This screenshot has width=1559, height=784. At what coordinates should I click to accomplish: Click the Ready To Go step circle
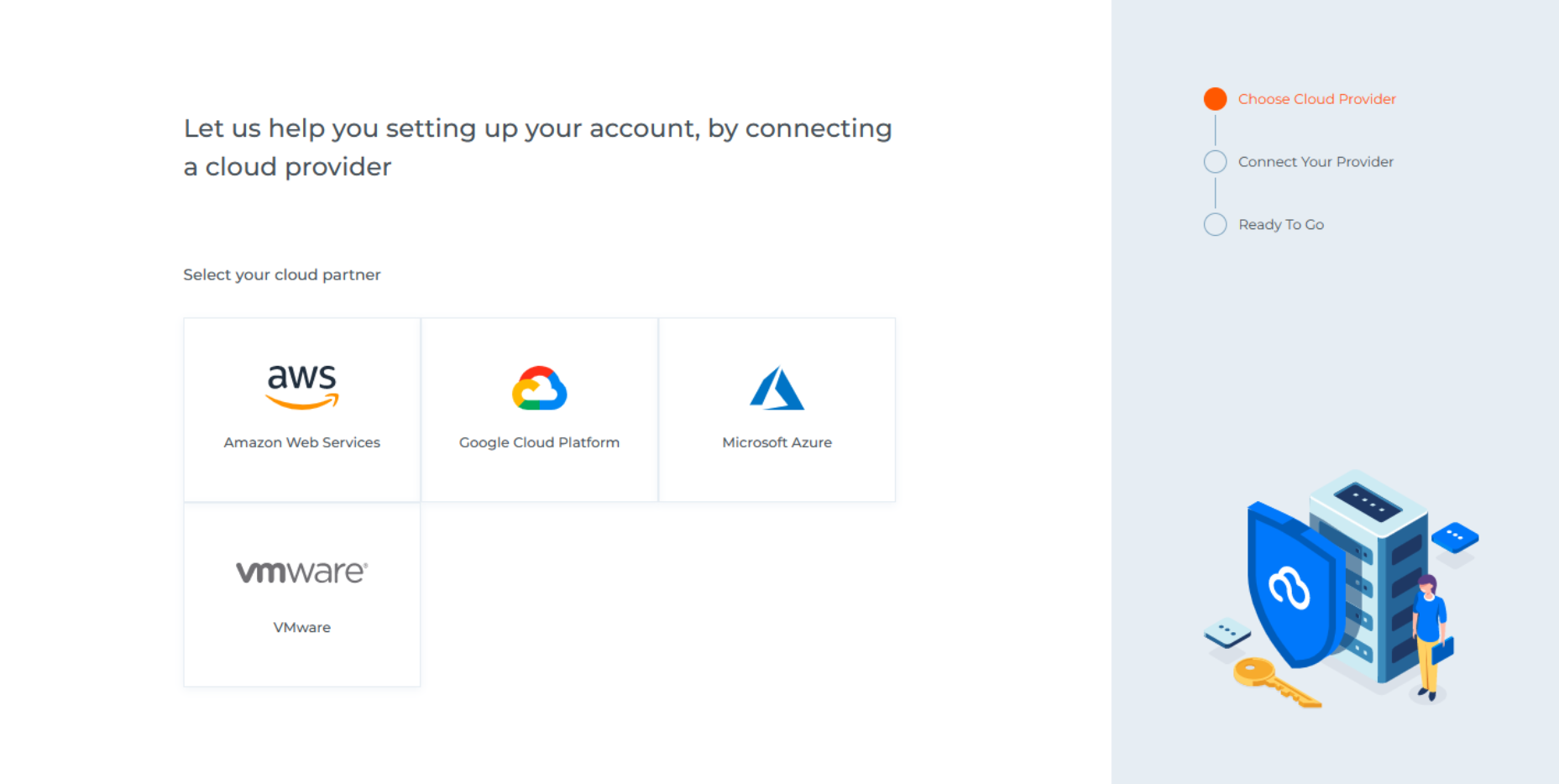(x=1215, y=225)
